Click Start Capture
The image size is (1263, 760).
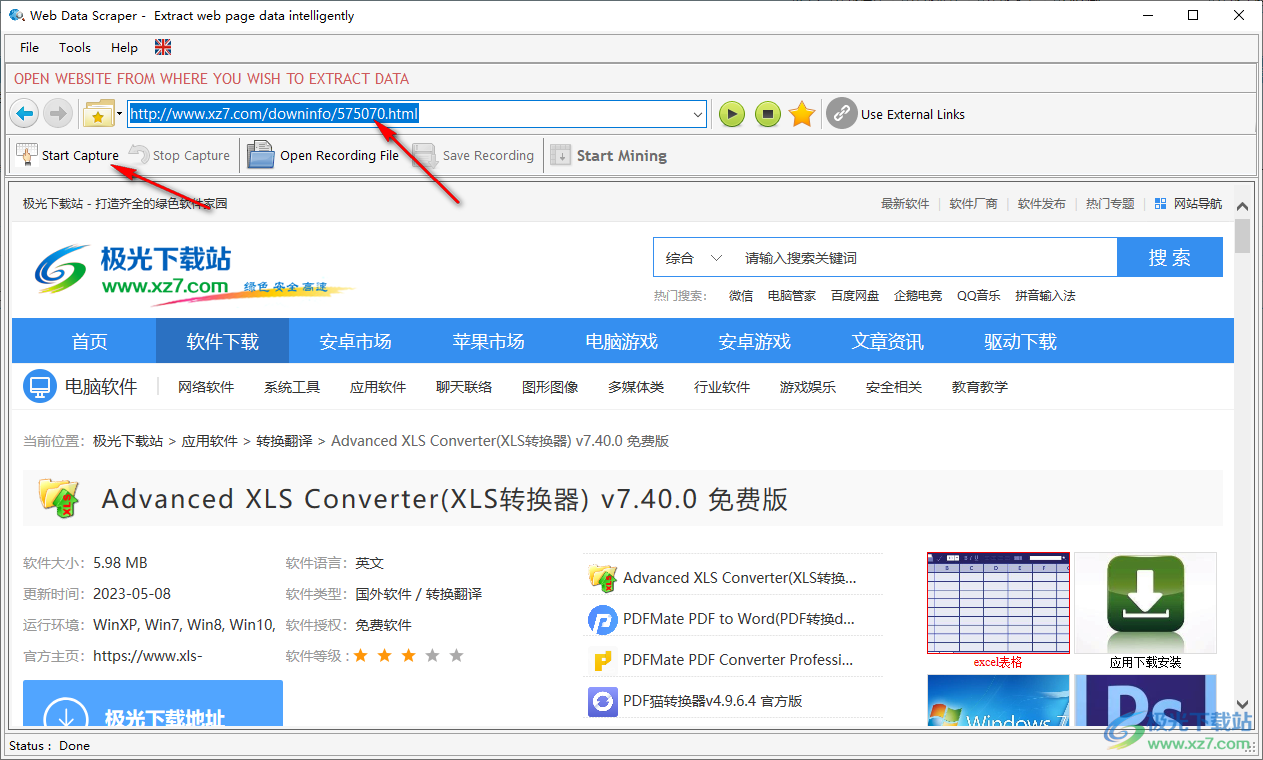click(x=67, y=155)
